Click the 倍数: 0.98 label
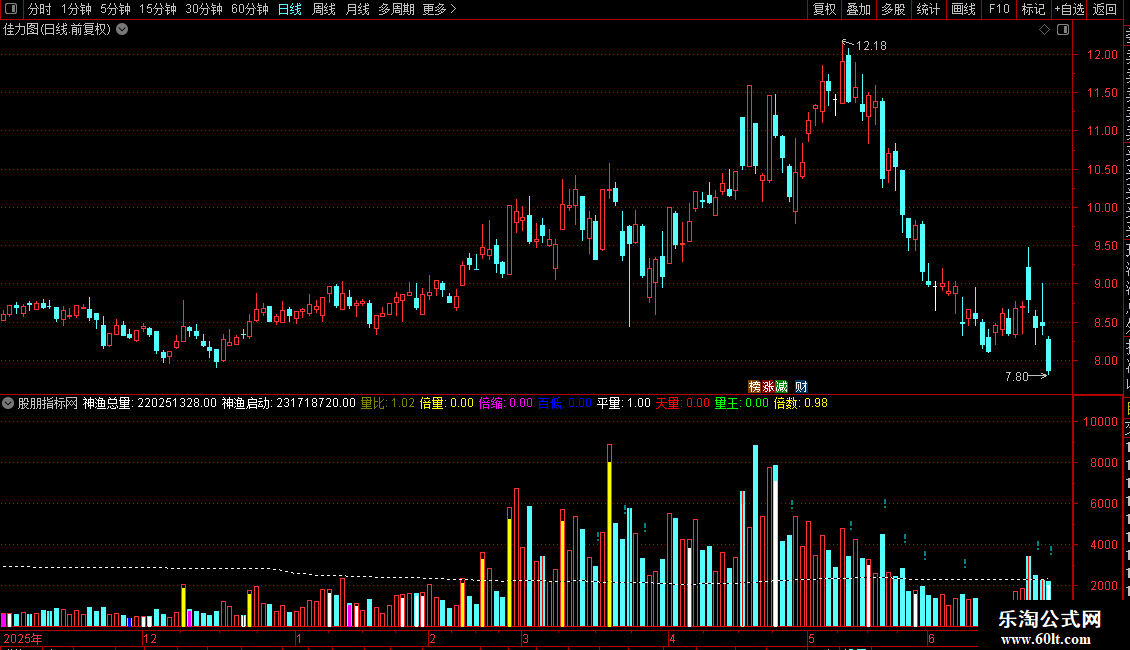1130x650 pixels. tap(801, 404)
